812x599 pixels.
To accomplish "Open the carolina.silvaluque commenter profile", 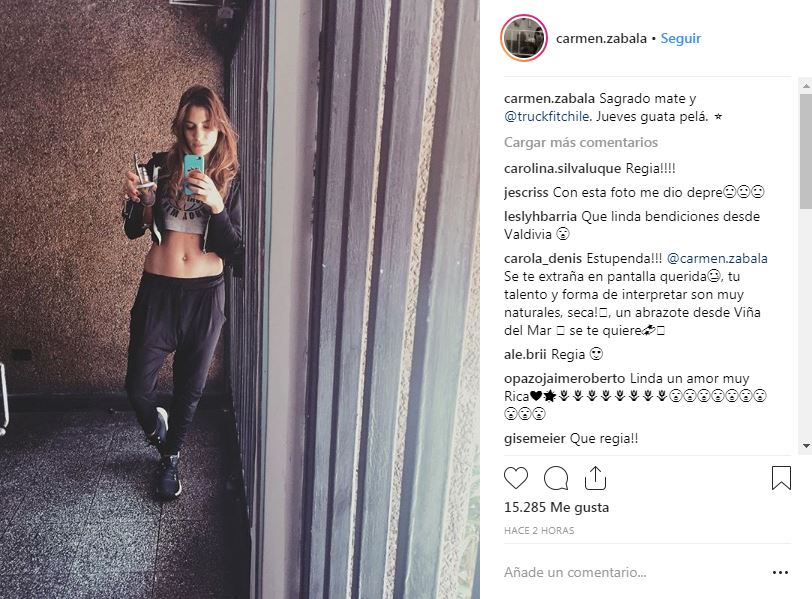I will click(x=562, y=168).
